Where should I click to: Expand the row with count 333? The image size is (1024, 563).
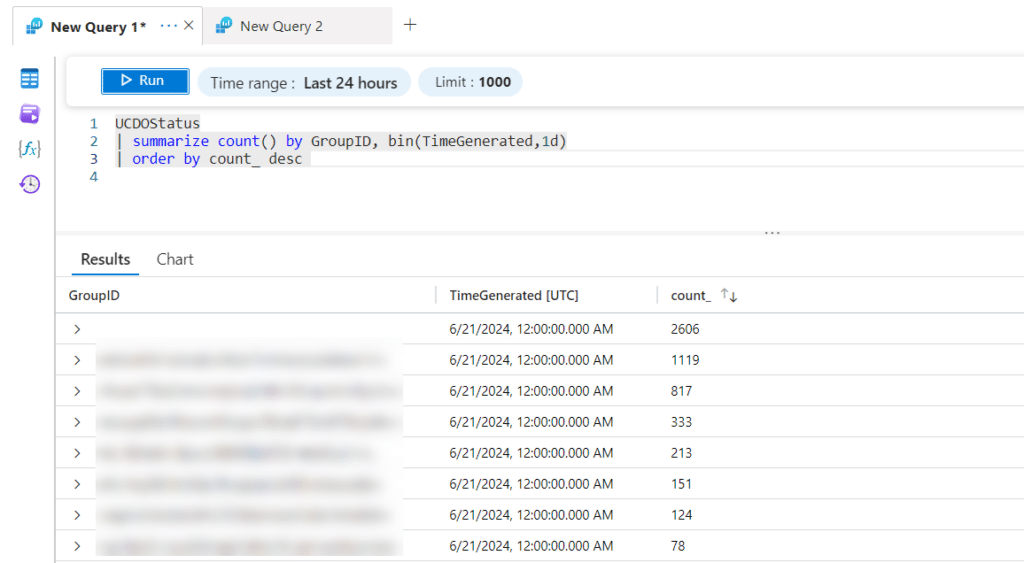point(77,422)
